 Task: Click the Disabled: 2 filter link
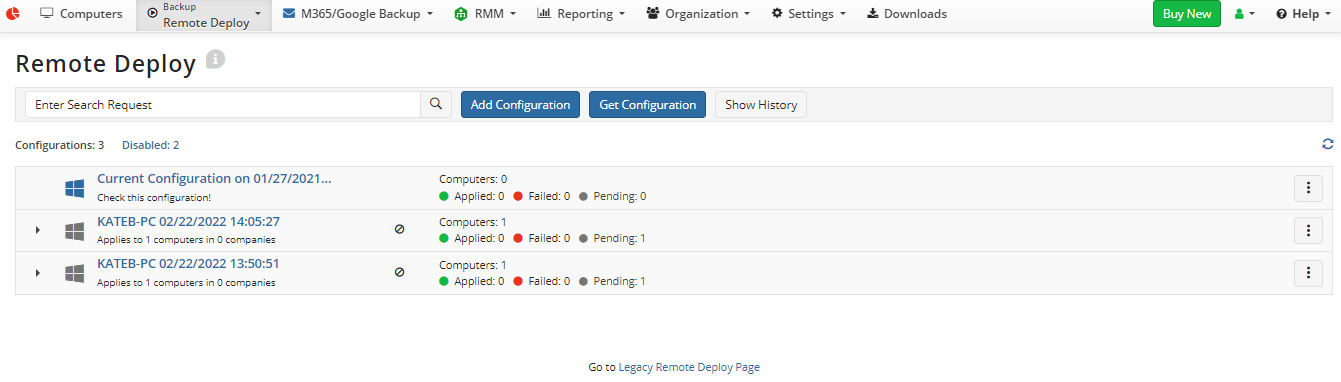point(150,145)
